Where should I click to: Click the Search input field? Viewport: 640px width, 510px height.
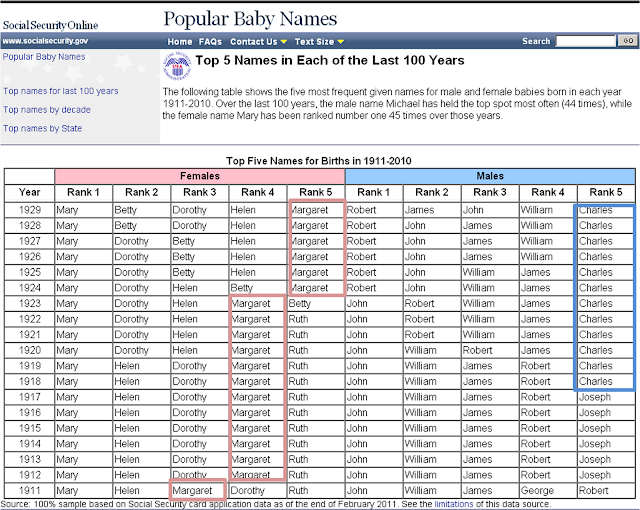pos(585,41)
